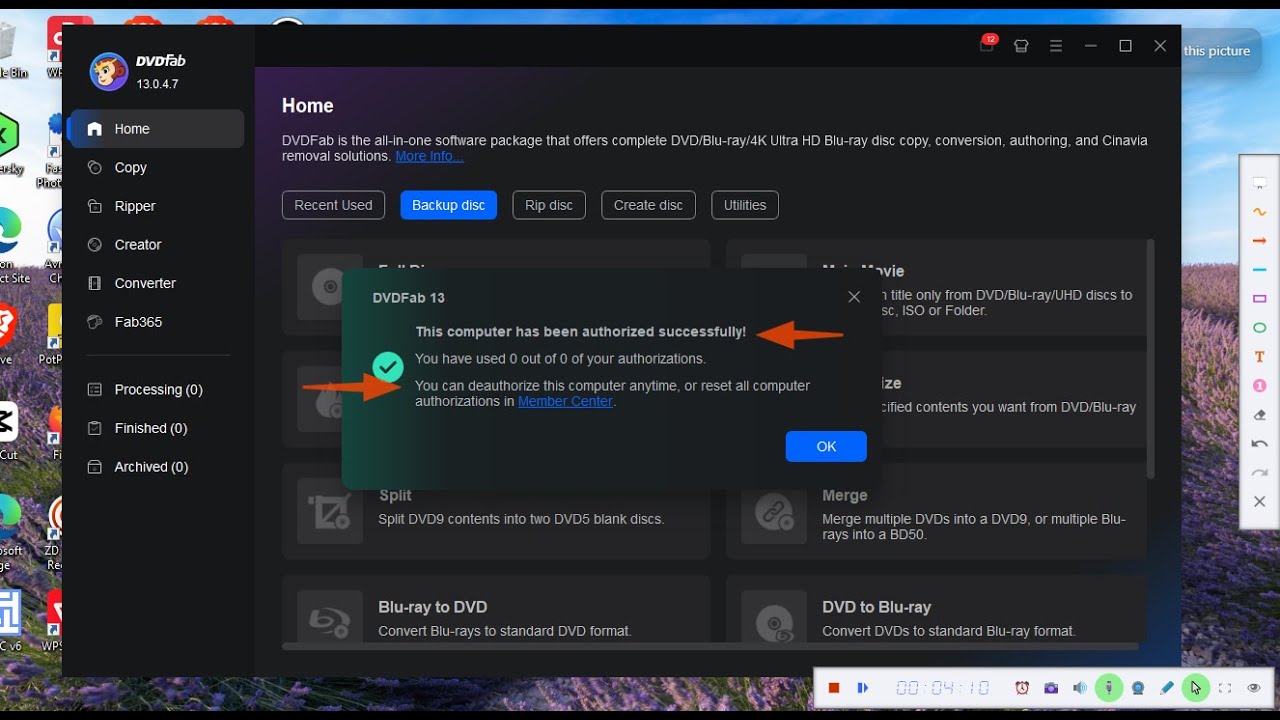Switch to the Utilities tab

pos(745,205)
